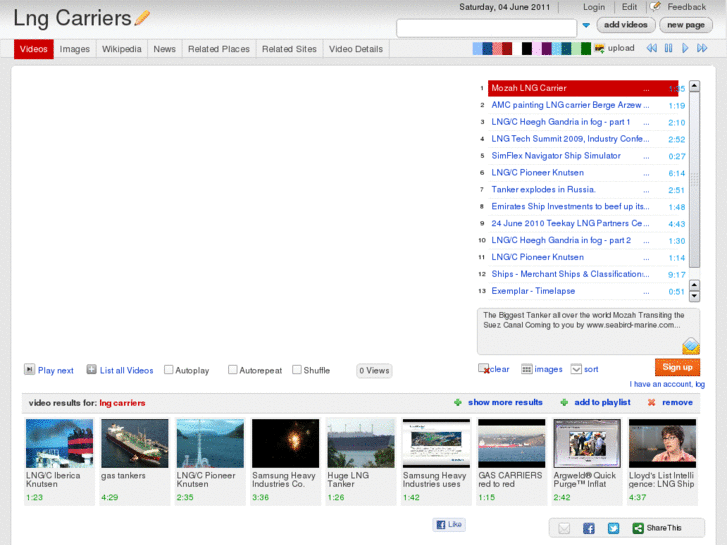Play AMC painting LNG carrier Berge Arzew

pos(566,105)
